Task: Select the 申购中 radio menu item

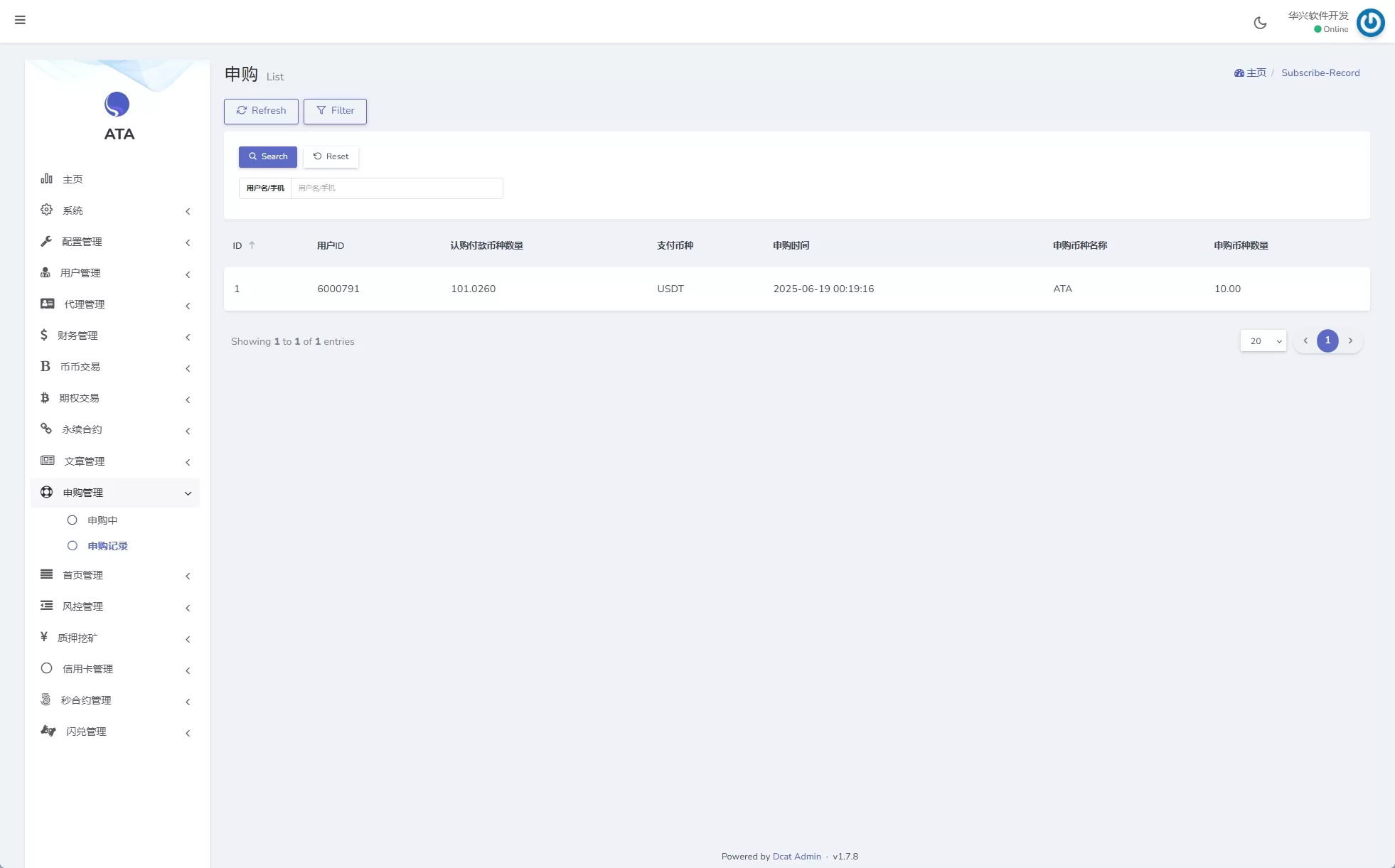Action: [x=102, y=520]
